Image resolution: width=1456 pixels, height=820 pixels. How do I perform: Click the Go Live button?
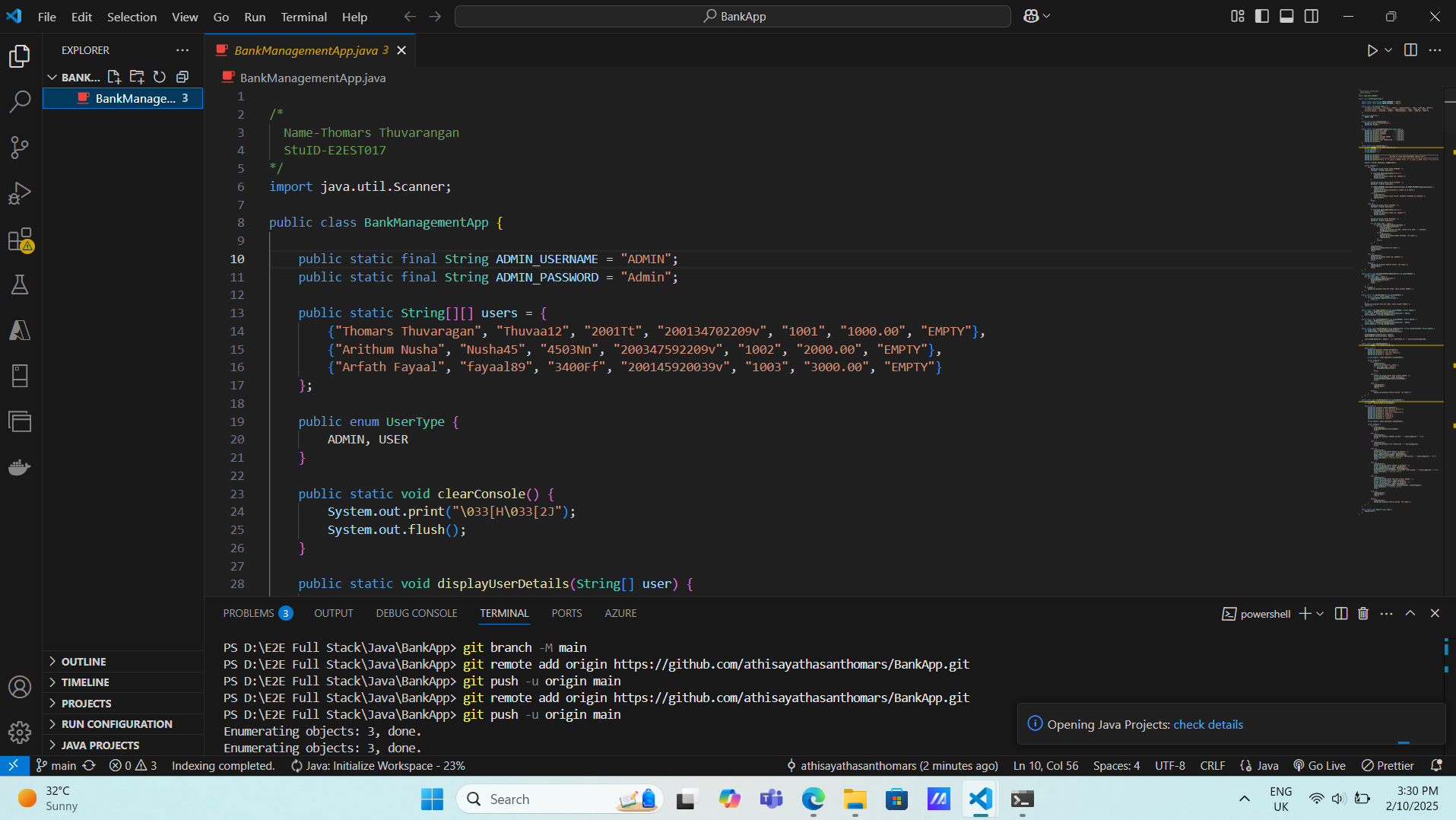[1319, 765]
